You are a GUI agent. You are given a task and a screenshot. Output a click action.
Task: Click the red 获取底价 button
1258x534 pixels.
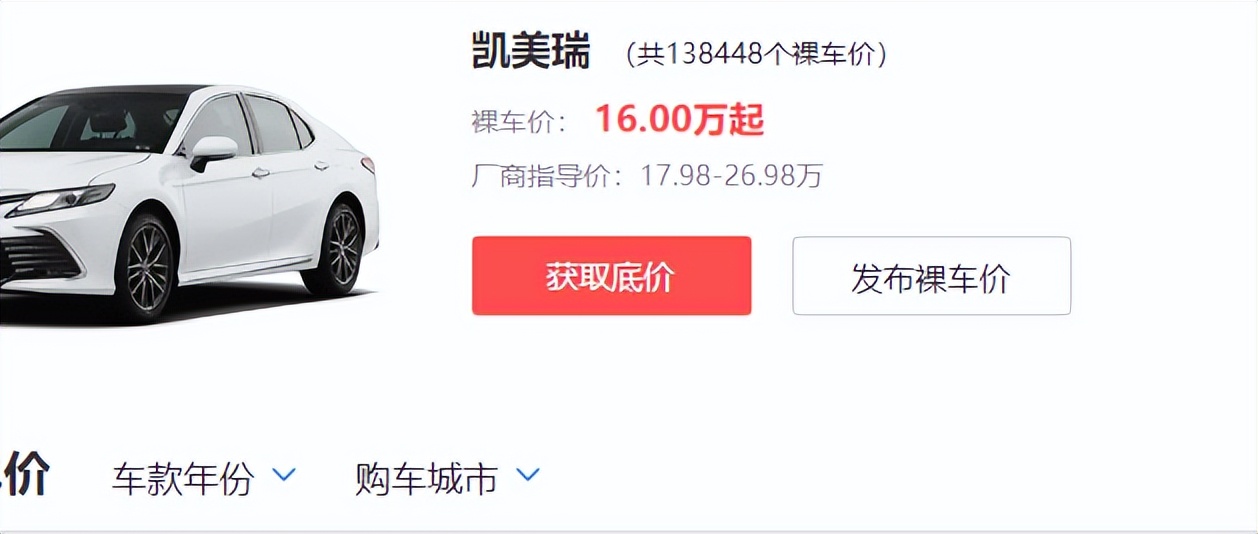coord(611,276)
